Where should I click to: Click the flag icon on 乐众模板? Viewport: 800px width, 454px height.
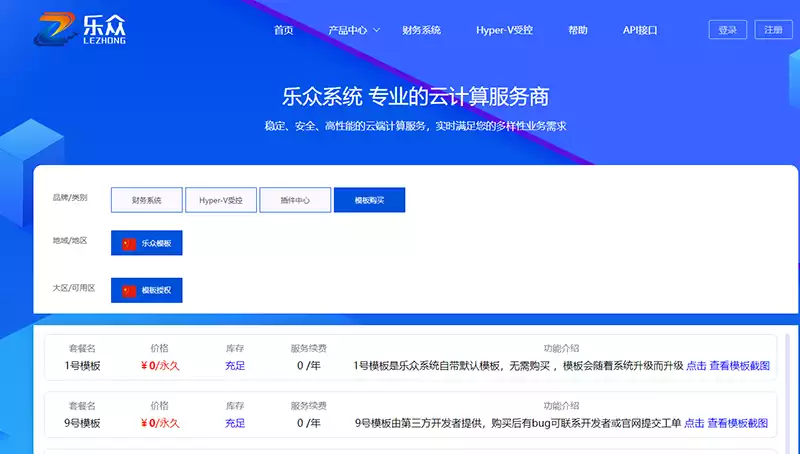[x=129, y=244]
